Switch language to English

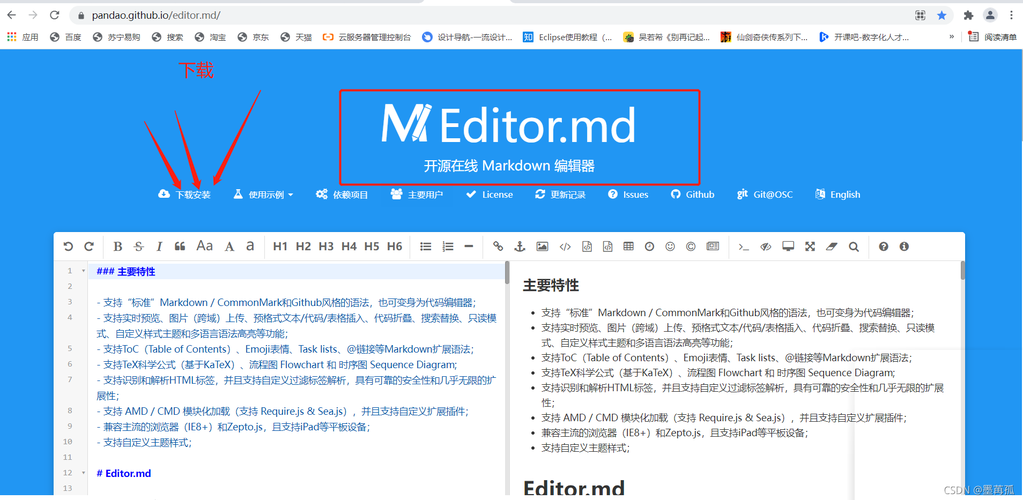[x=838, y=195]
